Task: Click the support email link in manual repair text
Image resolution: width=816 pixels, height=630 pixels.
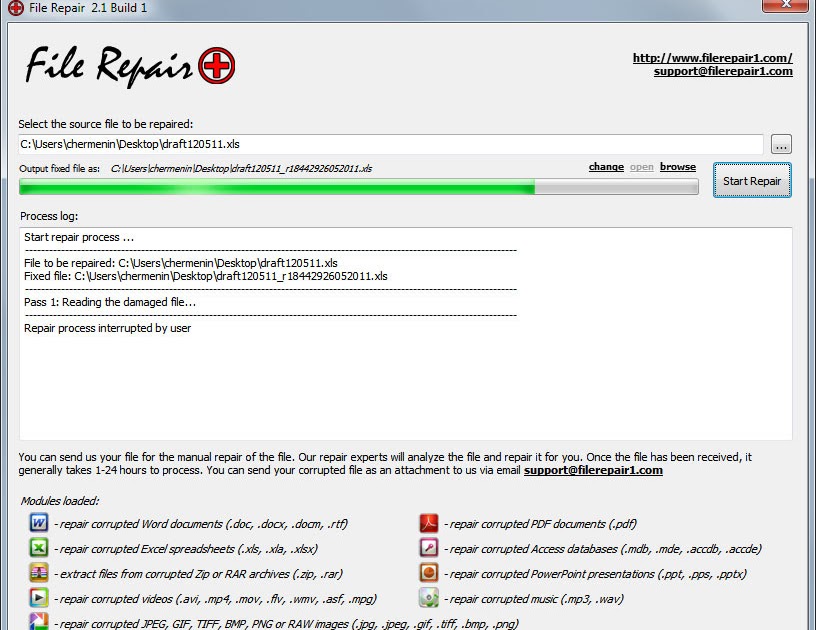Action: point(593,470)
